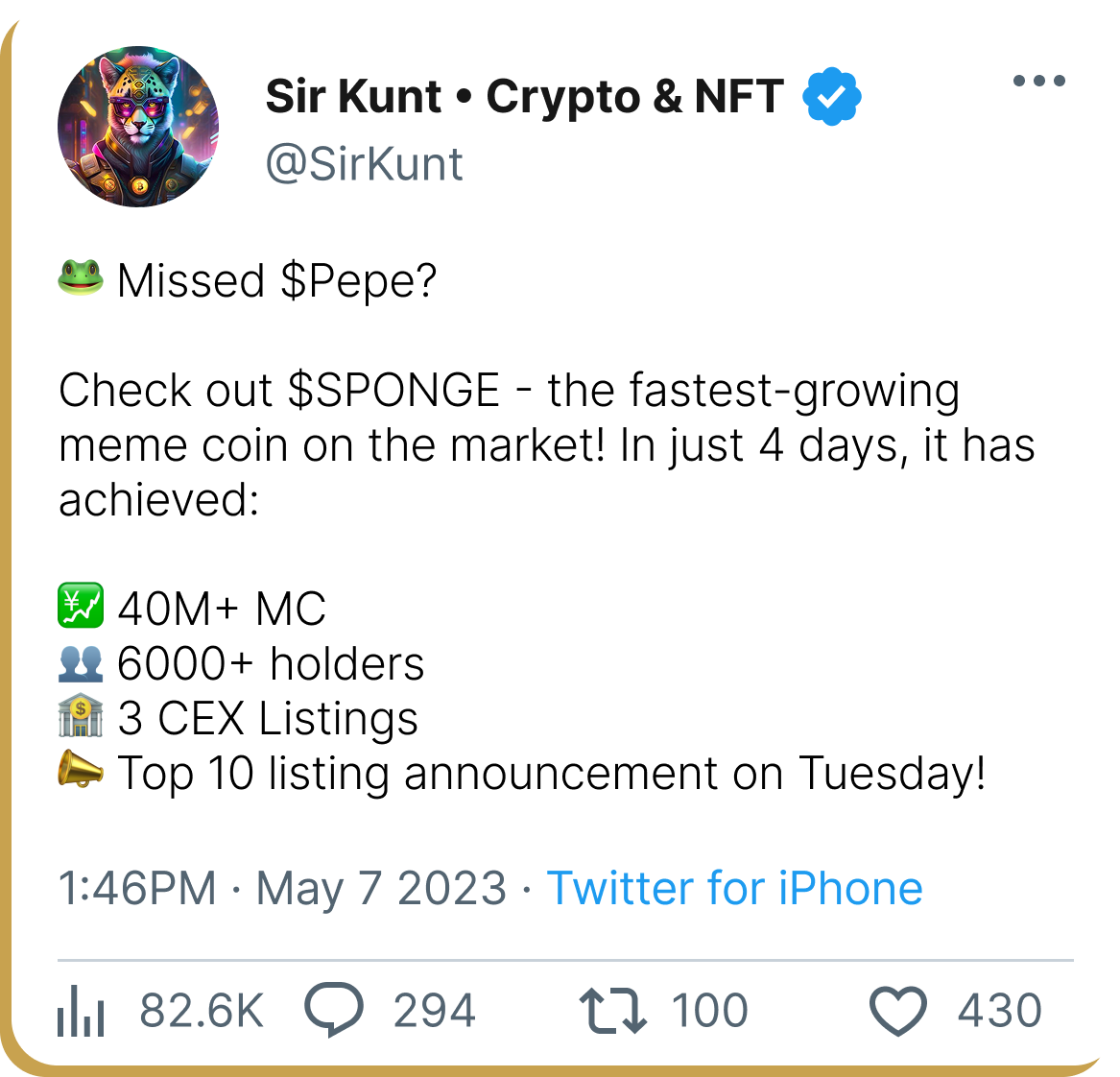
Task: Click the people emoji by 6000+ holders
Action: (81, 663)
